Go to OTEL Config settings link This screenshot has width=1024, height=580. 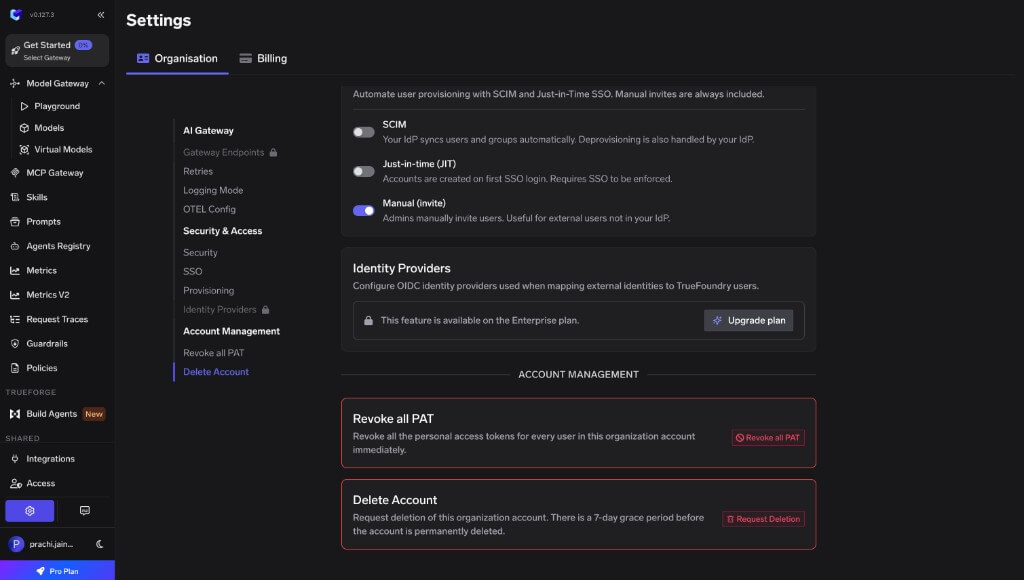point(209,209)
